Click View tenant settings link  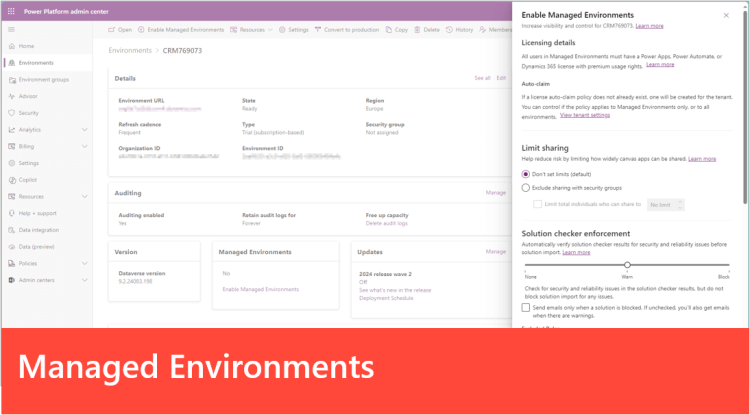(x=585, y=116)
